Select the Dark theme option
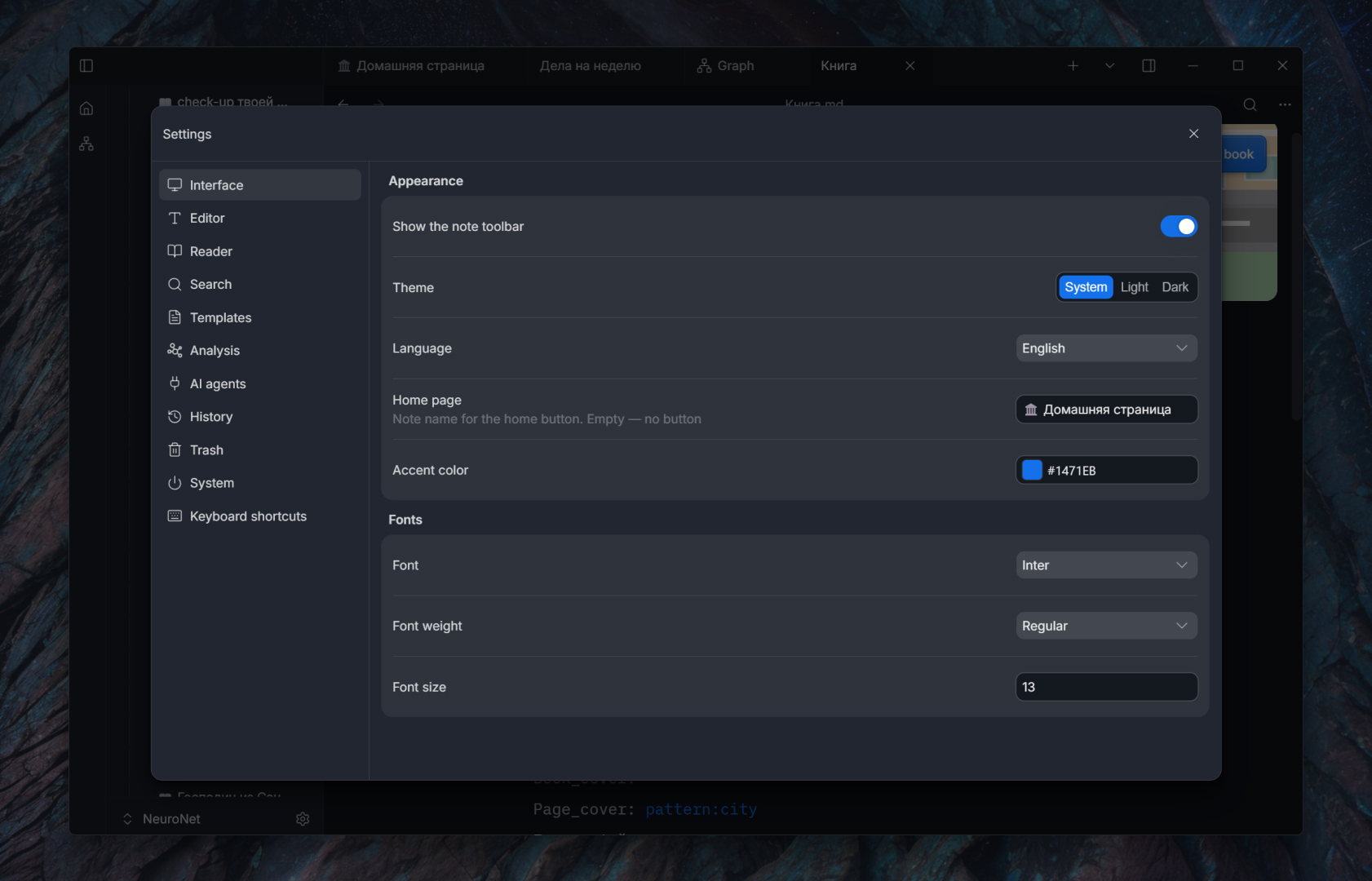1372x881 pixels. click(x=1175, y=287)
